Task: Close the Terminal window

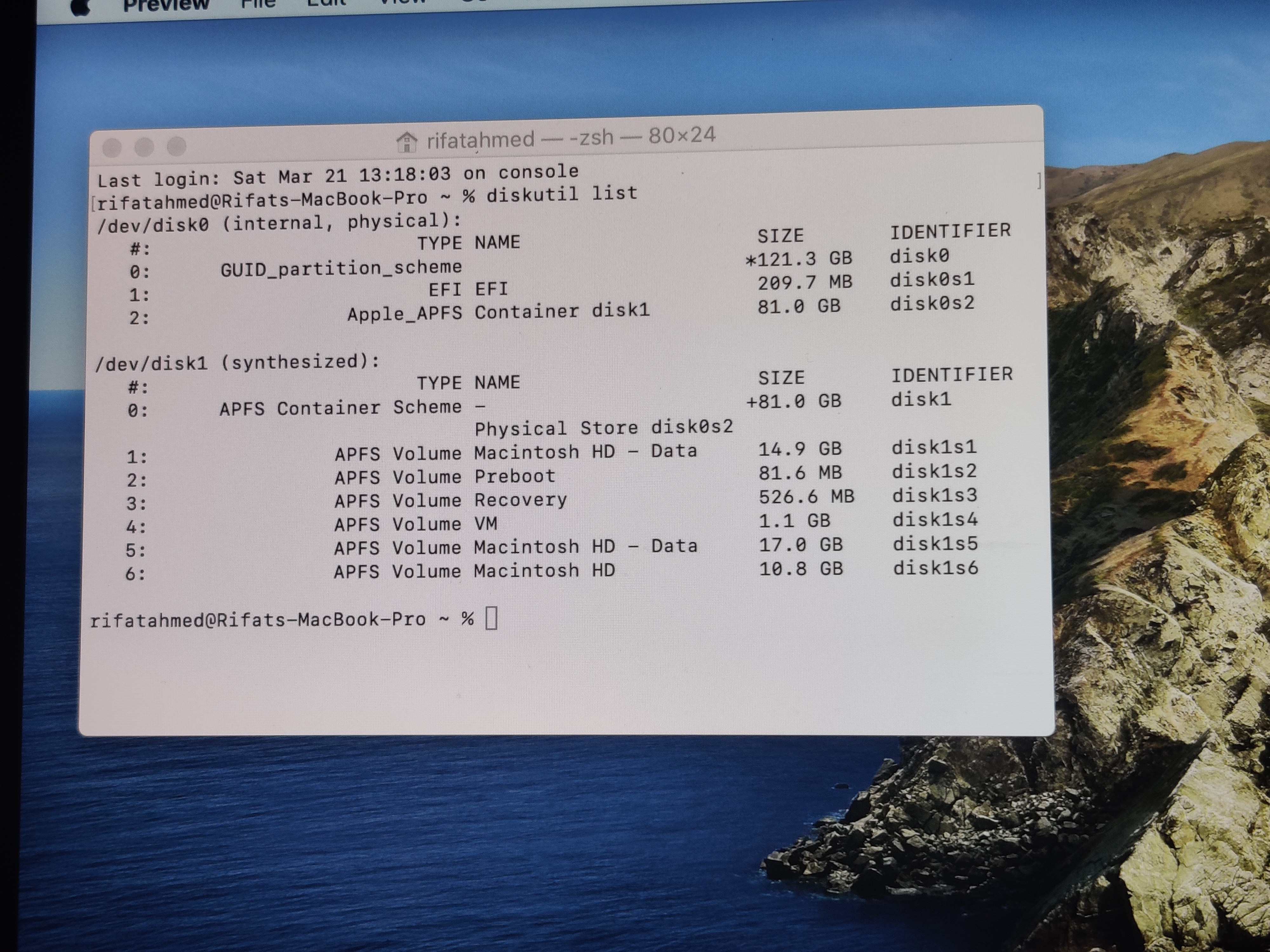Action: (112, 148)
